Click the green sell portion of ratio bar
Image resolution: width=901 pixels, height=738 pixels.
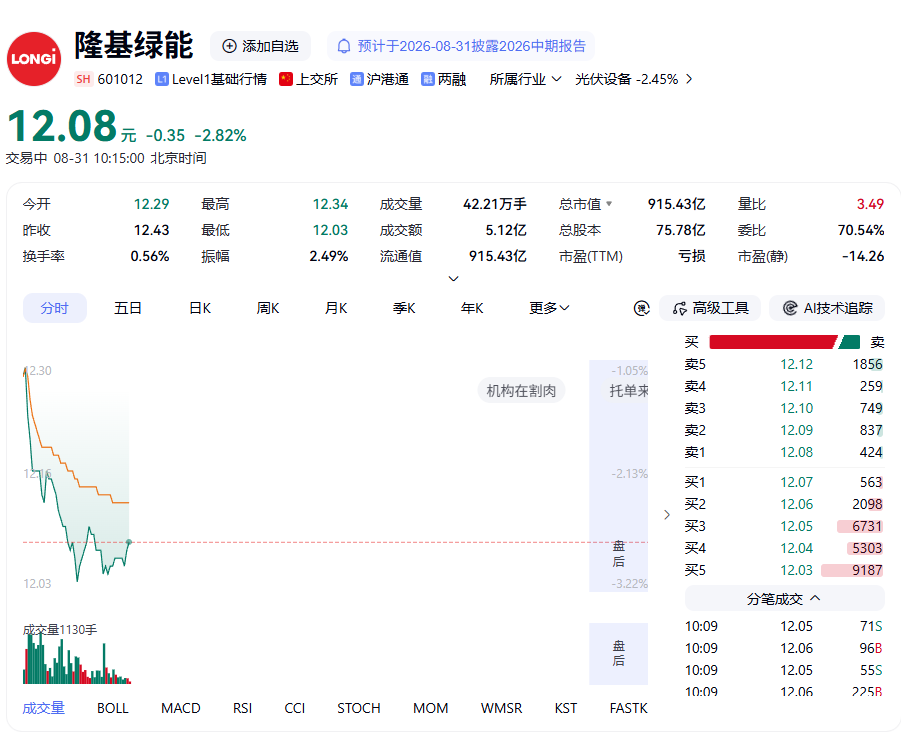click(849, 343)
